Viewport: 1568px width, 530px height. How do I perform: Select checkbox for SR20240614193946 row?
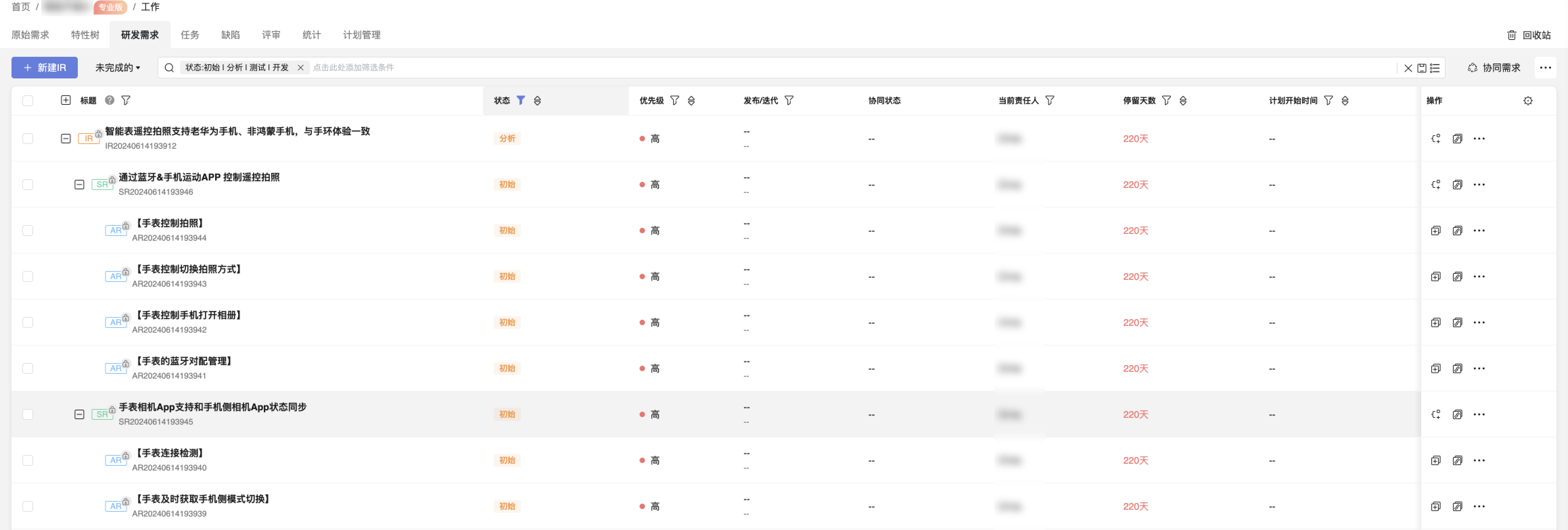point(27,184)
